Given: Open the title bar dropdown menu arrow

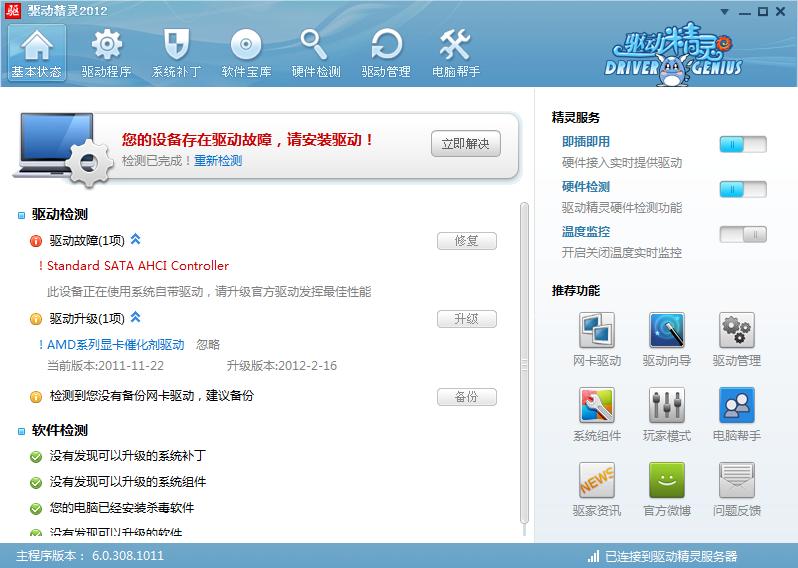Looking at the screenshot, I should tap(725, 12).
